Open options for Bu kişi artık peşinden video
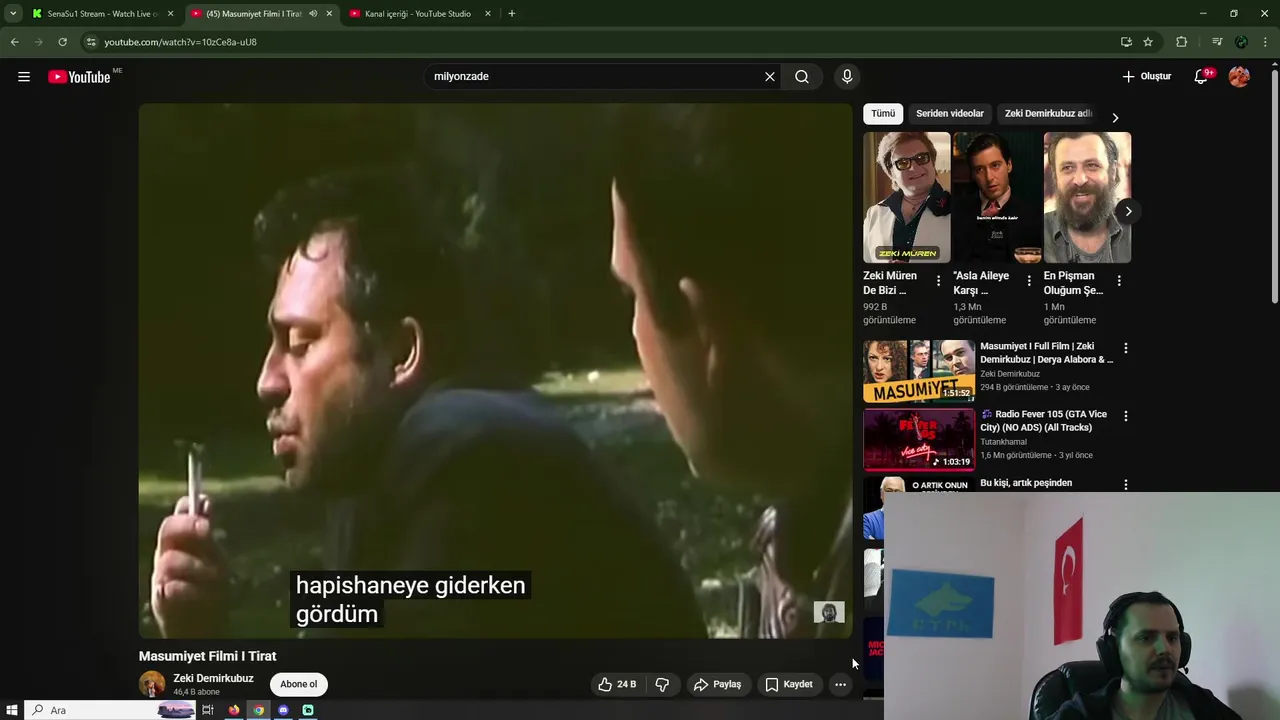 coord(1126,485)
